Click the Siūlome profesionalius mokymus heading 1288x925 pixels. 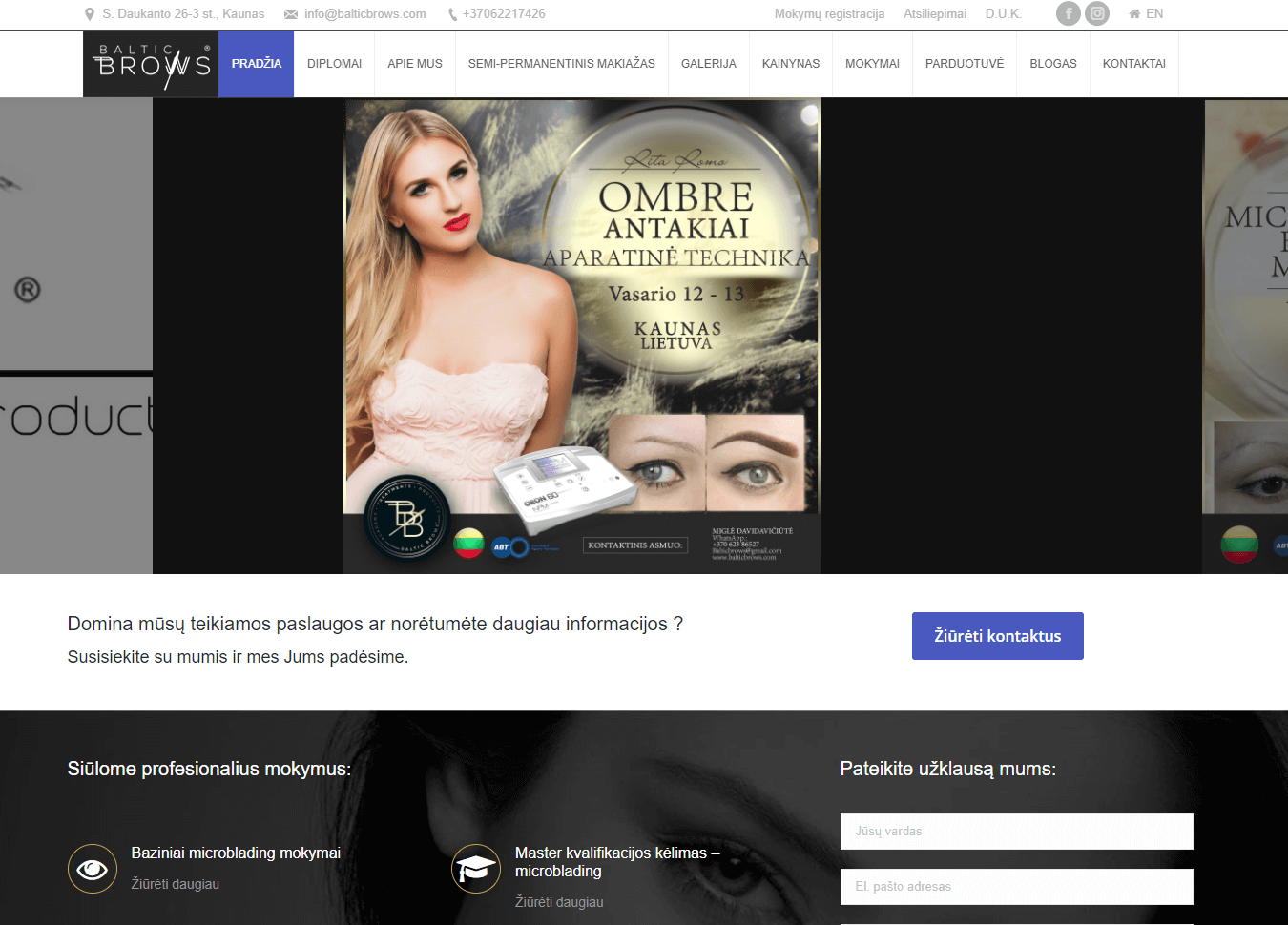[x=209, y=769]
